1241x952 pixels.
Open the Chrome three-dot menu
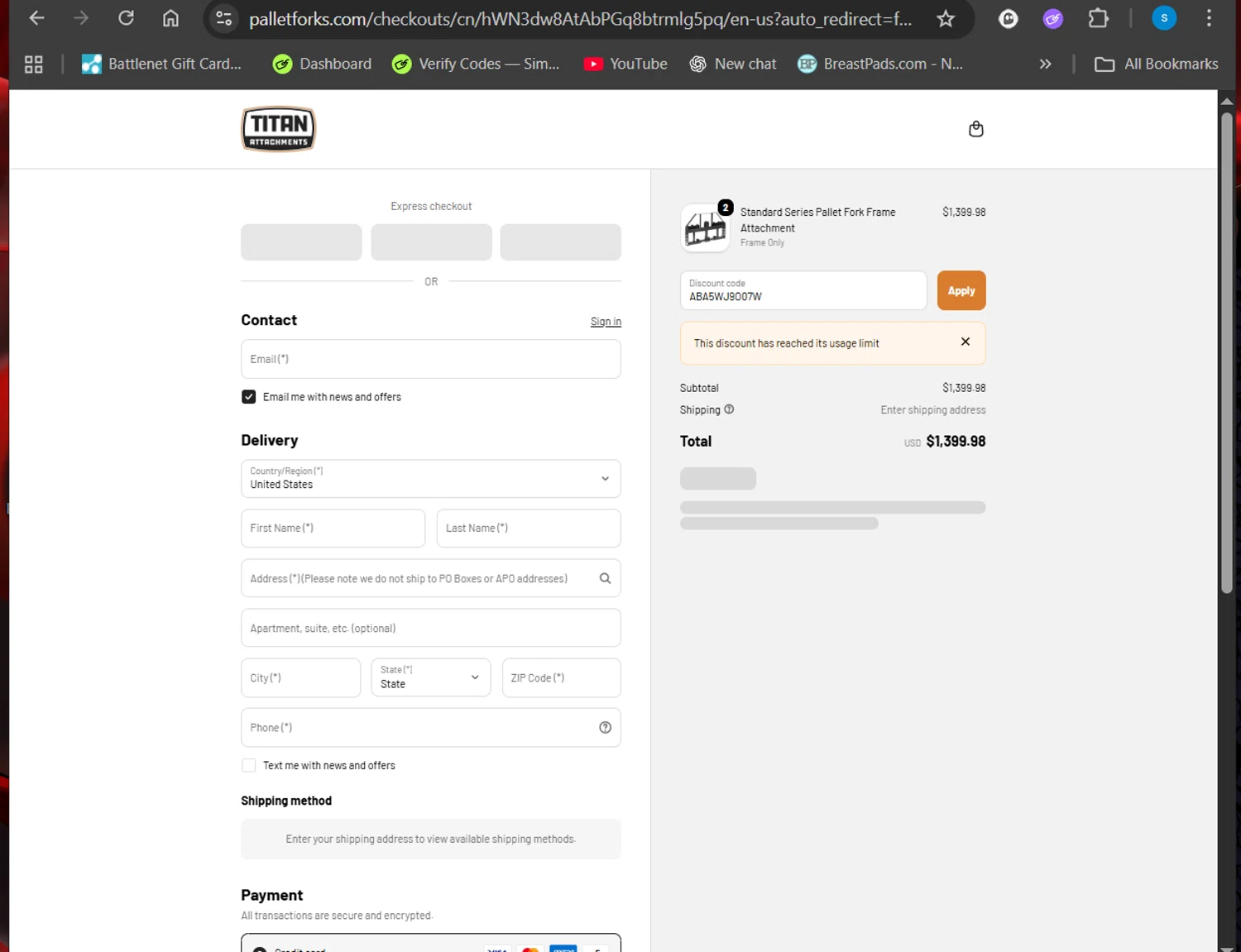(1209, 18)
